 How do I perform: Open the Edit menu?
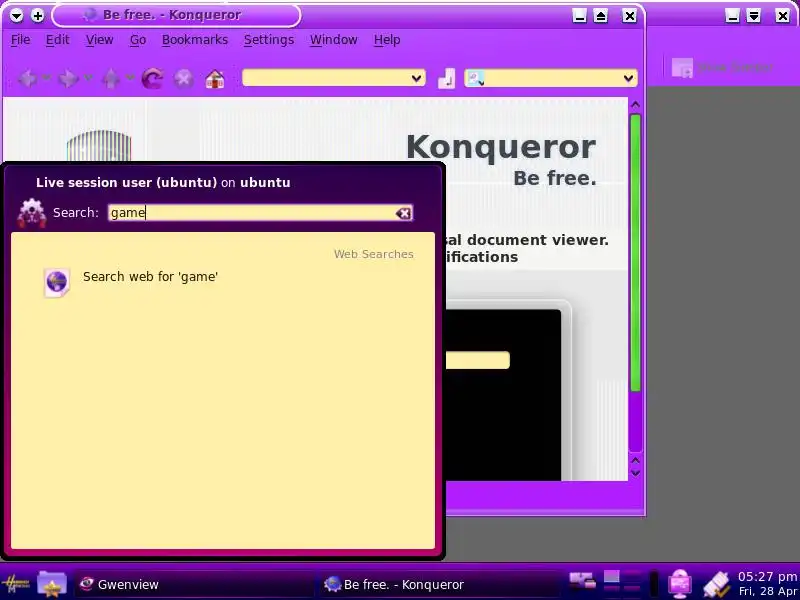[x=57, y=40]
